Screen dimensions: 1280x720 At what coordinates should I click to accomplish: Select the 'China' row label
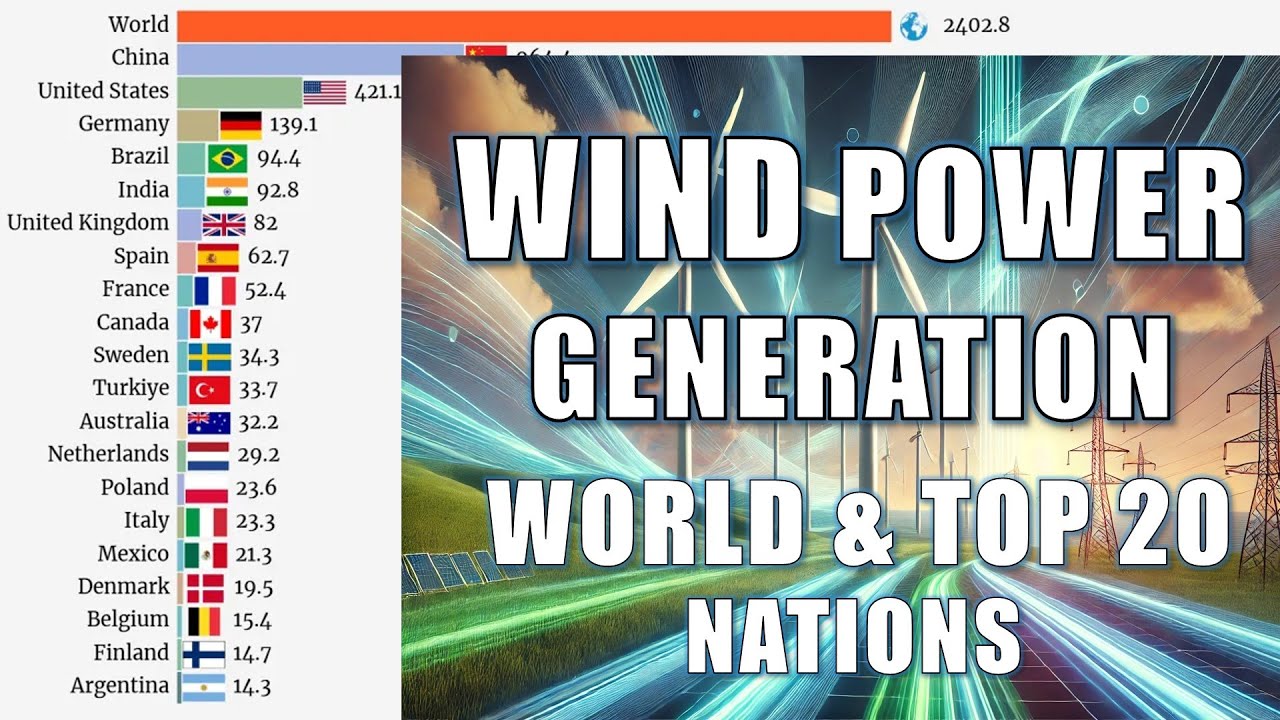(140, 57)
